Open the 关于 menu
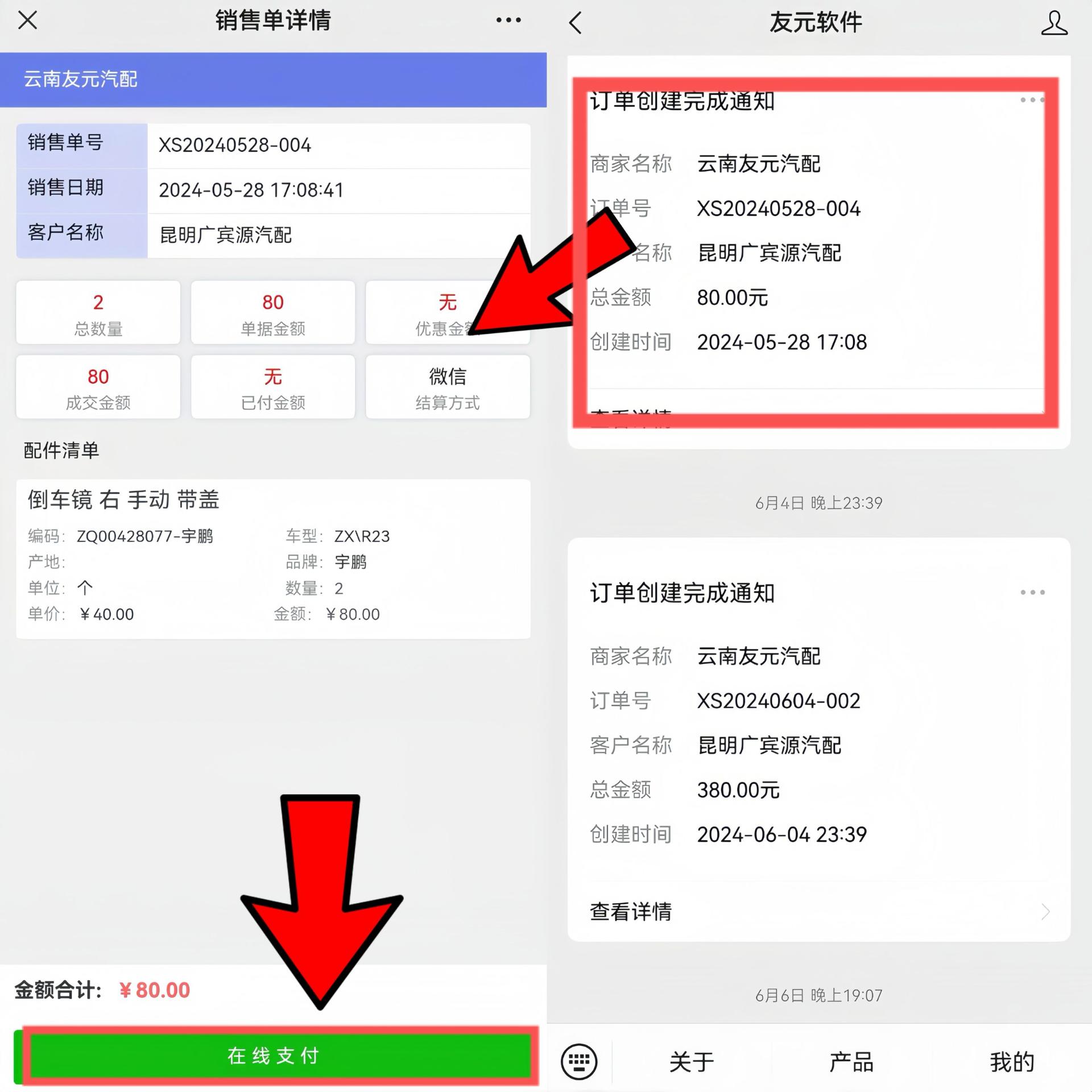The image size is (1092, 1092). pyautogui.click(x=691, y=1062)
